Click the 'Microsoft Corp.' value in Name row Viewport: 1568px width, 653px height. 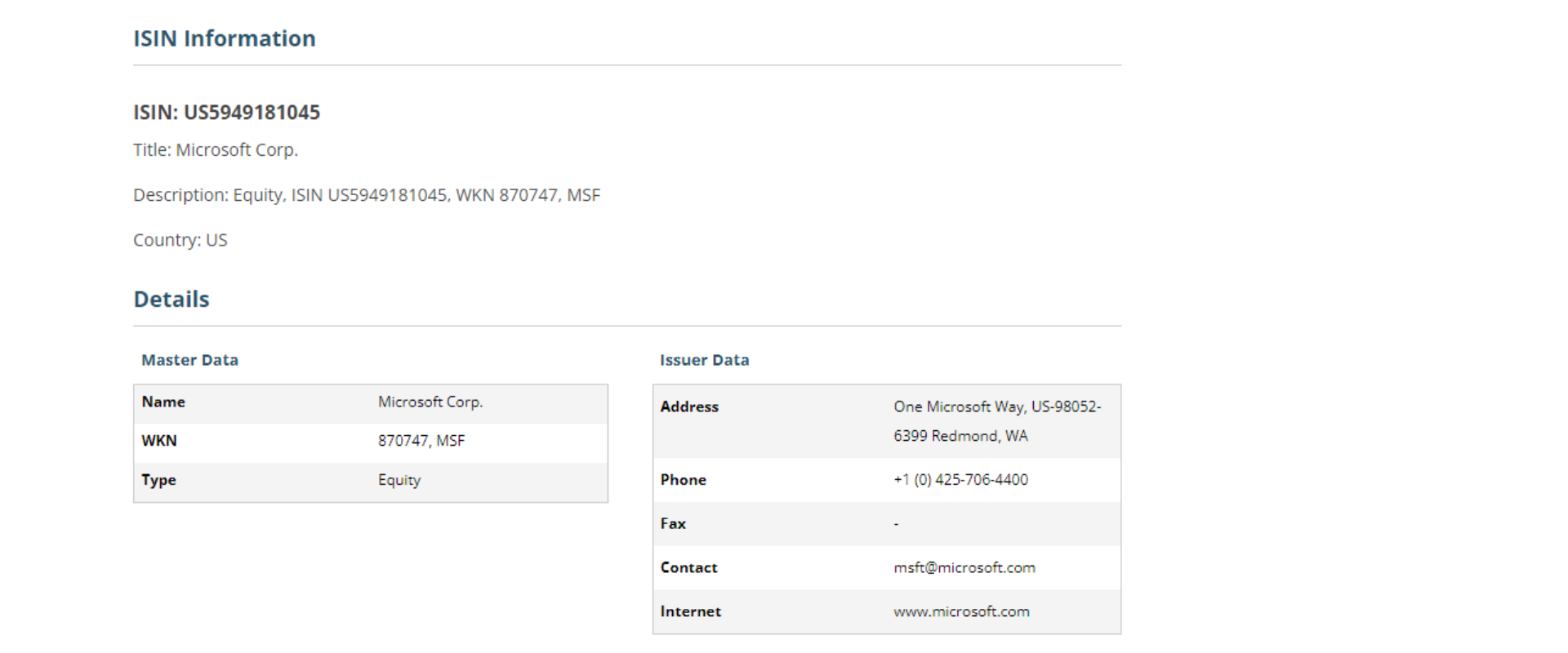point(430,402)
